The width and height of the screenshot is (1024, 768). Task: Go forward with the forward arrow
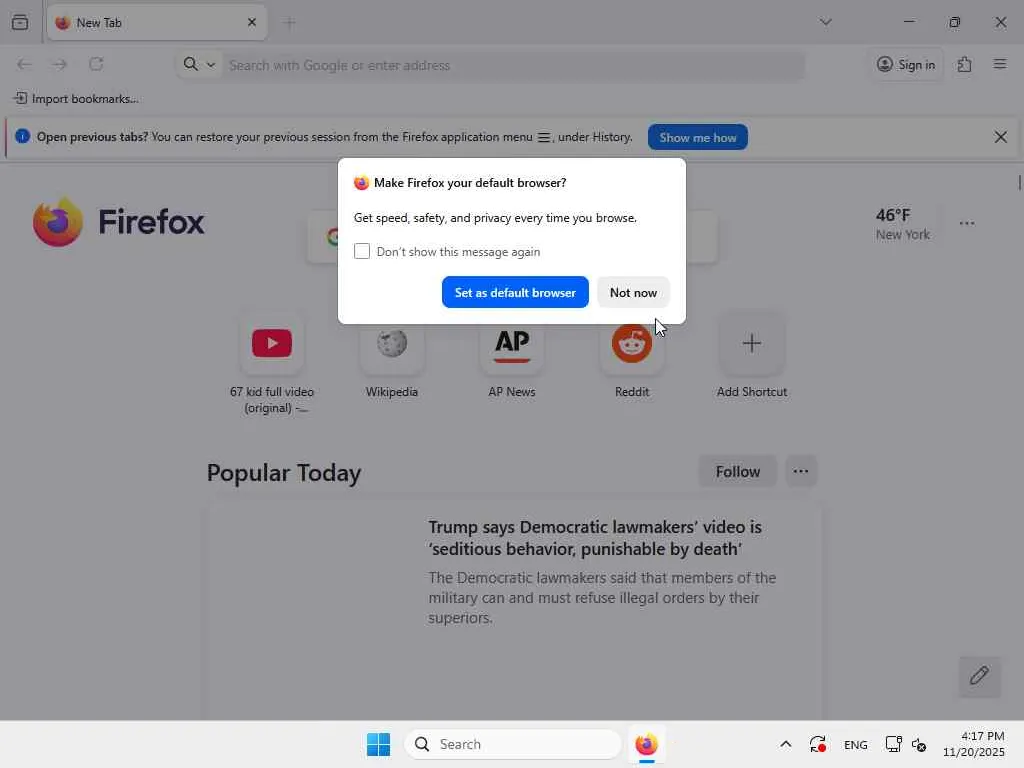[60, 64]
